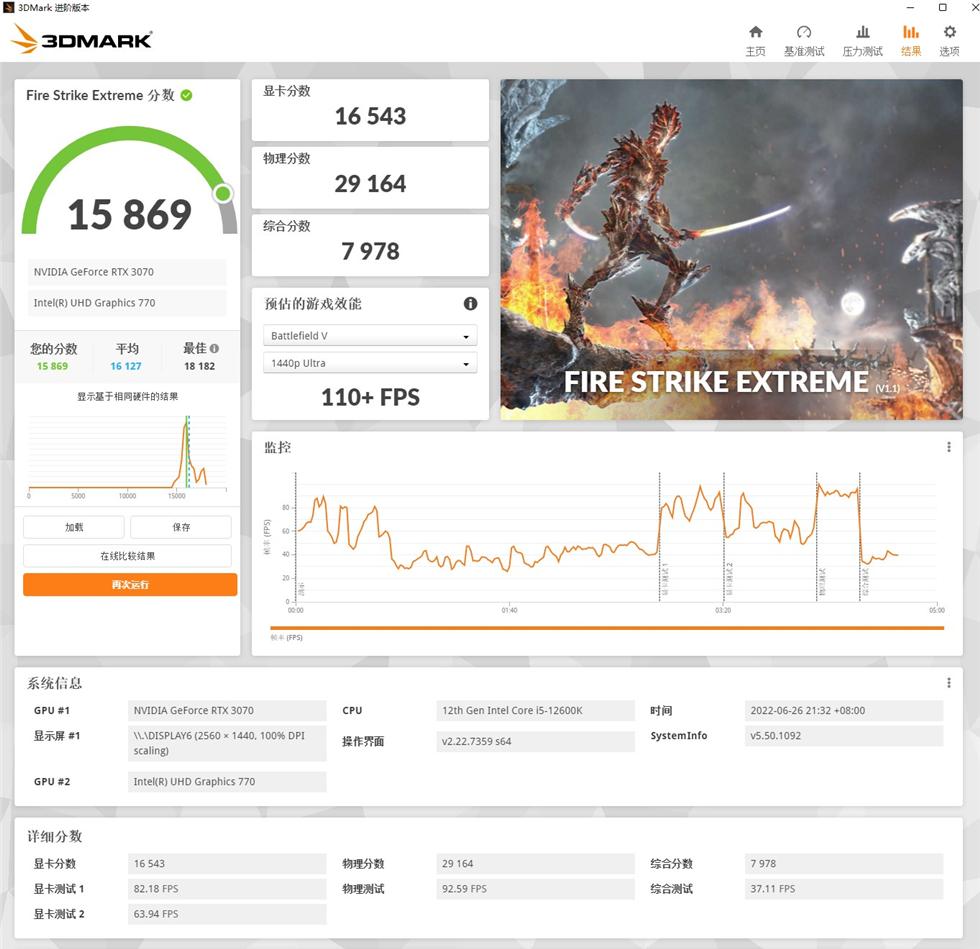The image size is (980, 949).
Task: Click the 综合分数 7 978 score card
Action: point(370,245)
